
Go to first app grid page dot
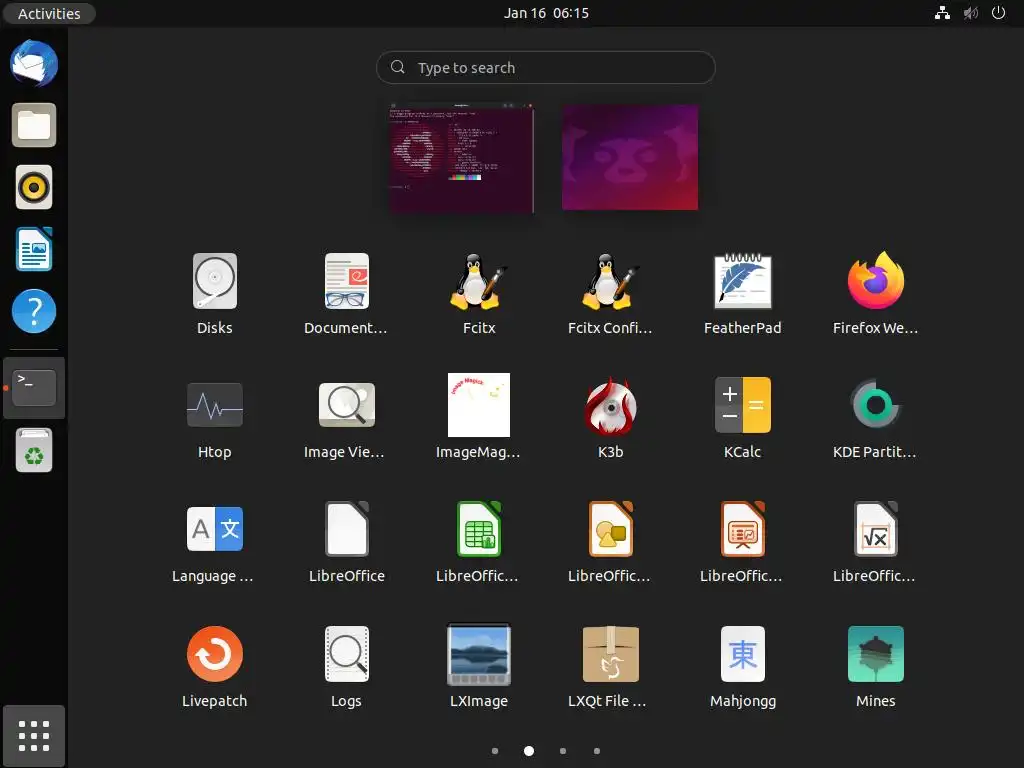coord(495,751)
